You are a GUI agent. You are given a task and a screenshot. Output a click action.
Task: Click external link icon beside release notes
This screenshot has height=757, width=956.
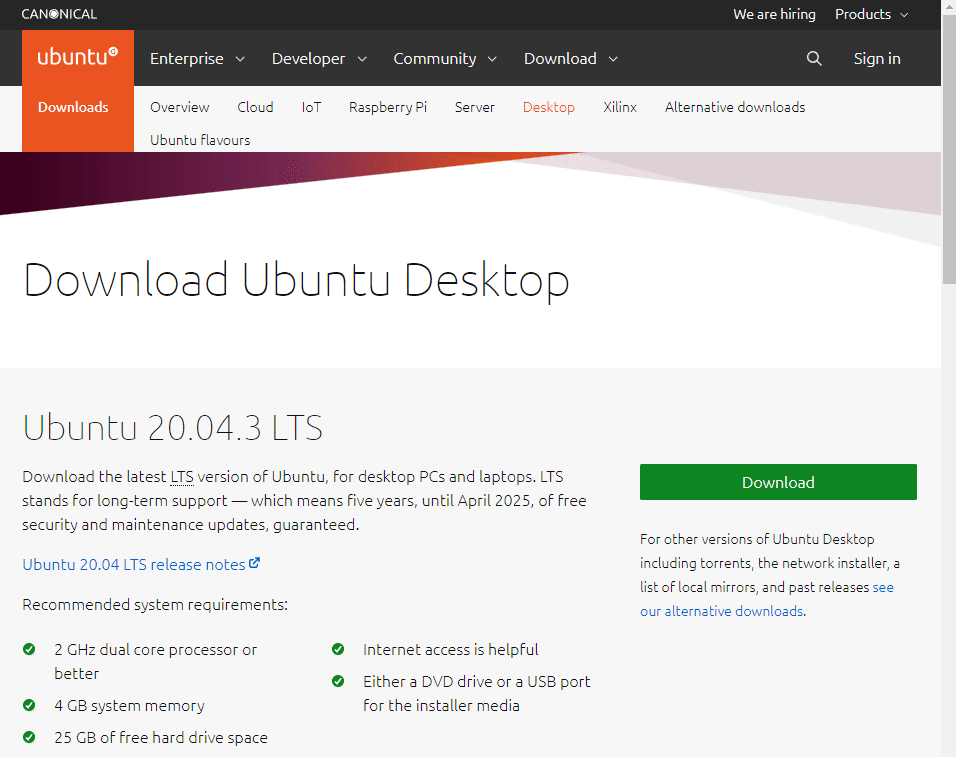pyautogui.click(x=254, y=563)
